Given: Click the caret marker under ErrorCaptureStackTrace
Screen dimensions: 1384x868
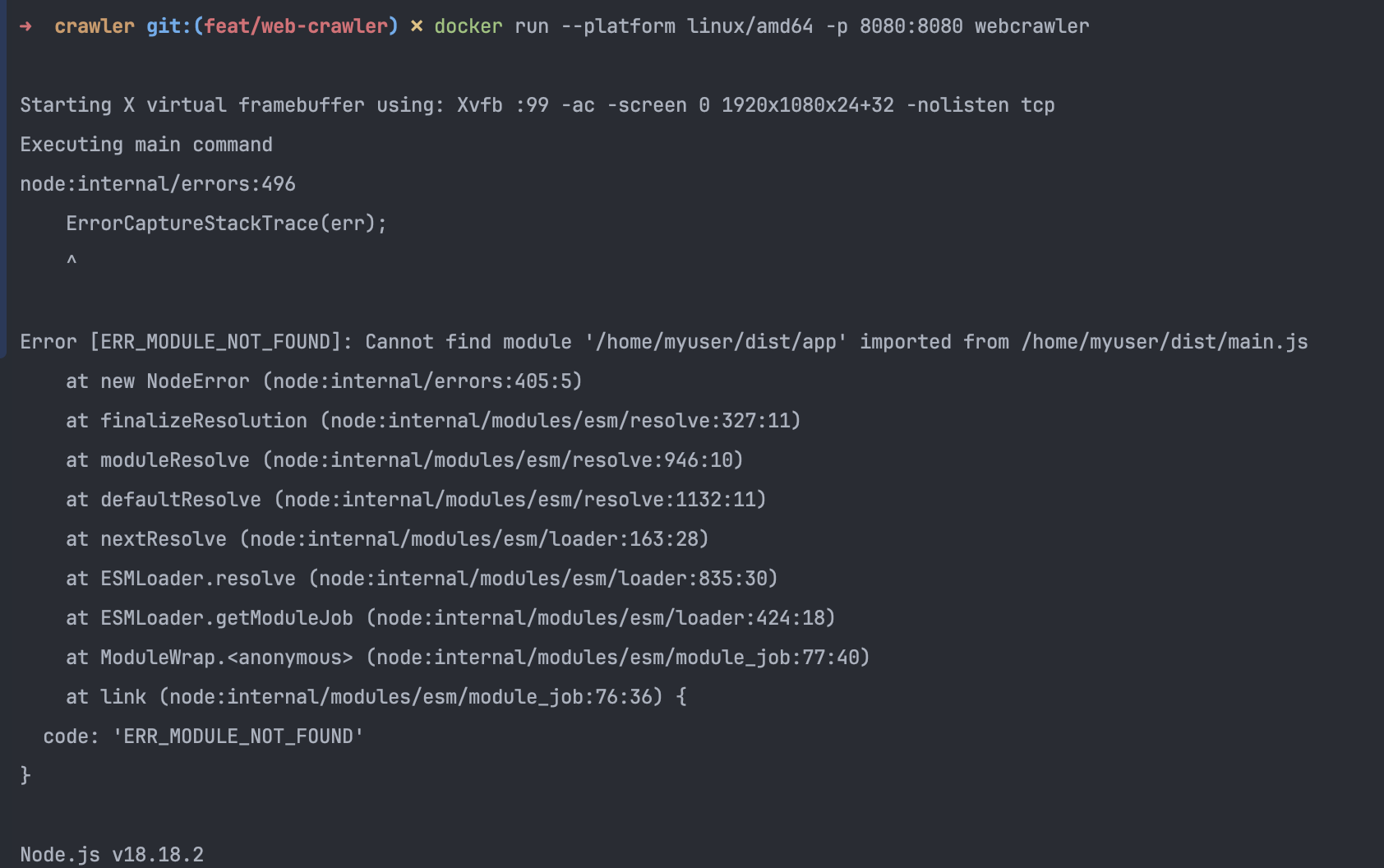Looking at the screenshot, I should pyautogui.click(x=72, y=260).
